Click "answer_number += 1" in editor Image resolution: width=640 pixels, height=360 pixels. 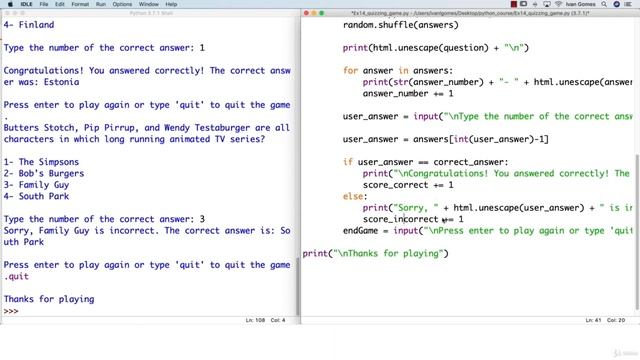tap(408, 93)
